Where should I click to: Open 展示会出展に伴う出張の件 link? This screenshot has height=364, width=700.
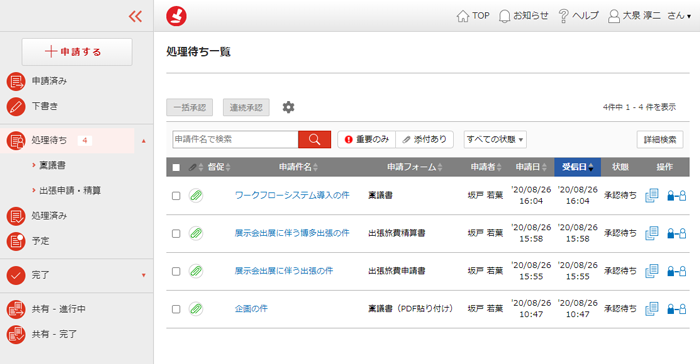coord(284,271)
